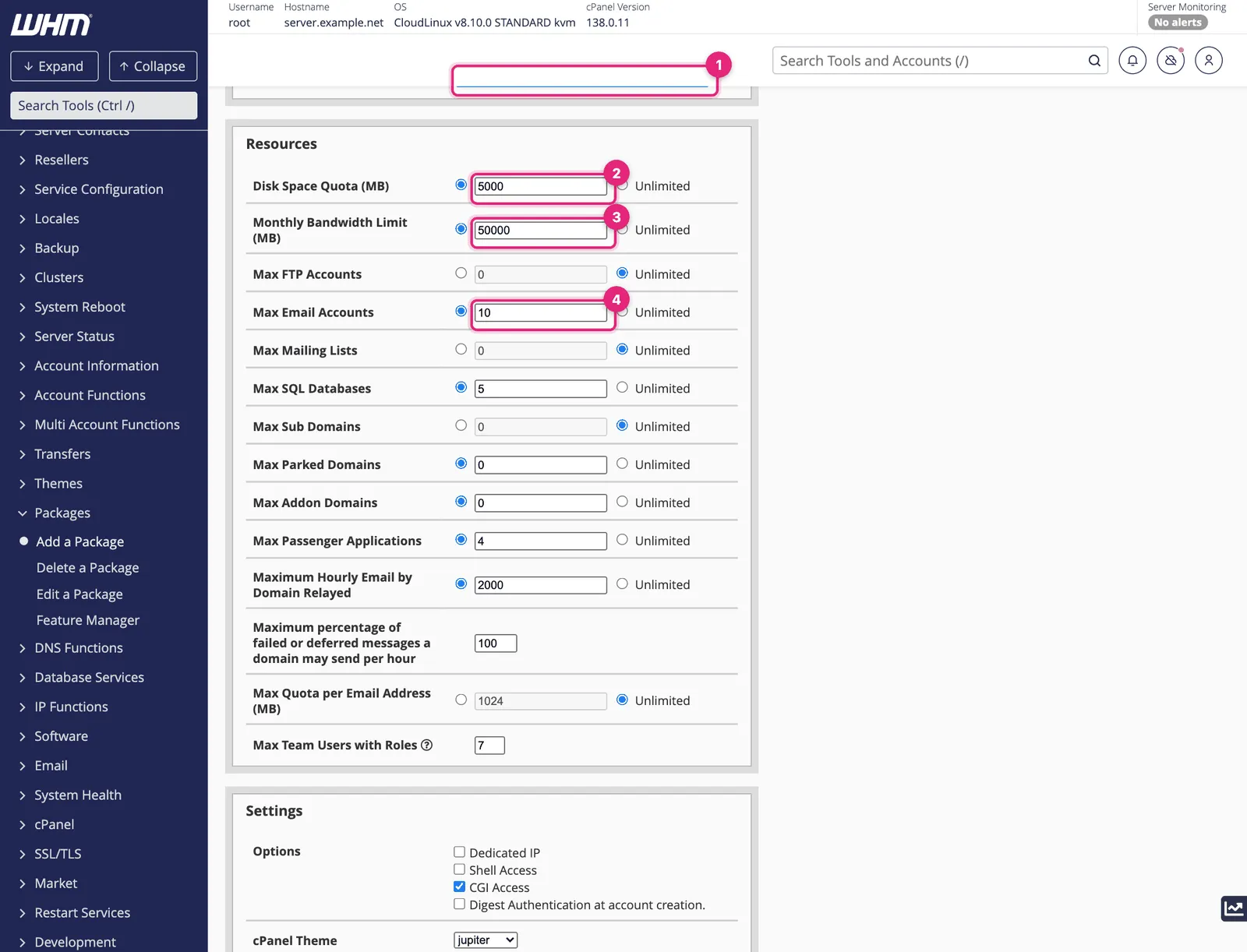Screen dimensions: 1247x952
Task: Click the package name input field
Action: coord(583,79)
